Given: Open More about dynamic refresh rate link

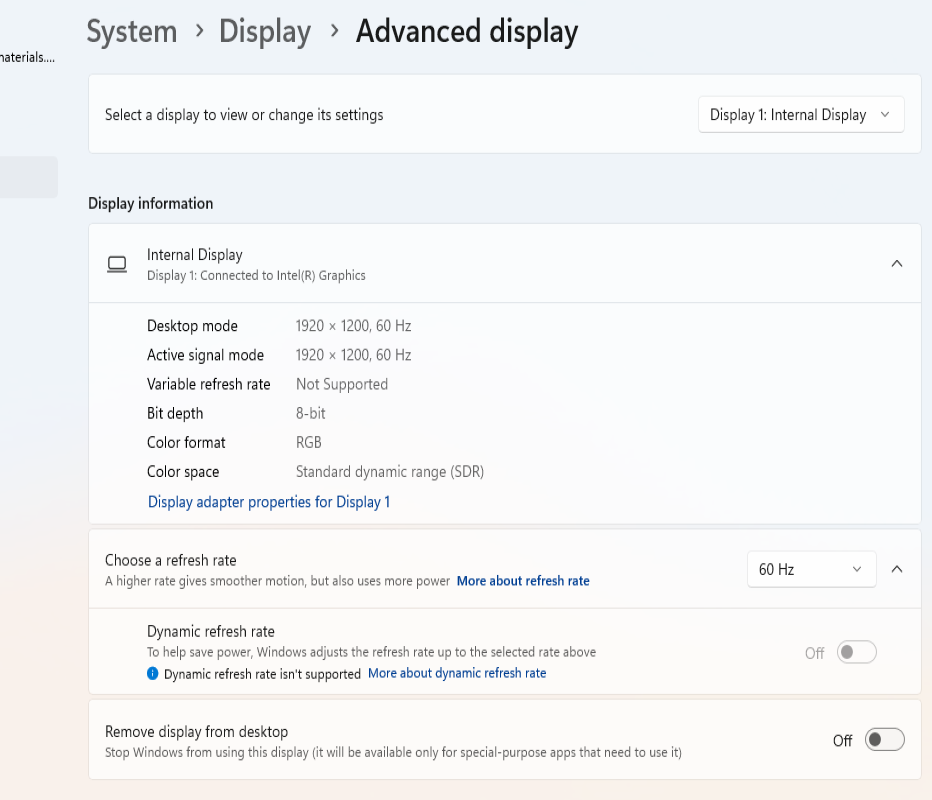Looking at the screenshot, I should click(x=457, y=673).
